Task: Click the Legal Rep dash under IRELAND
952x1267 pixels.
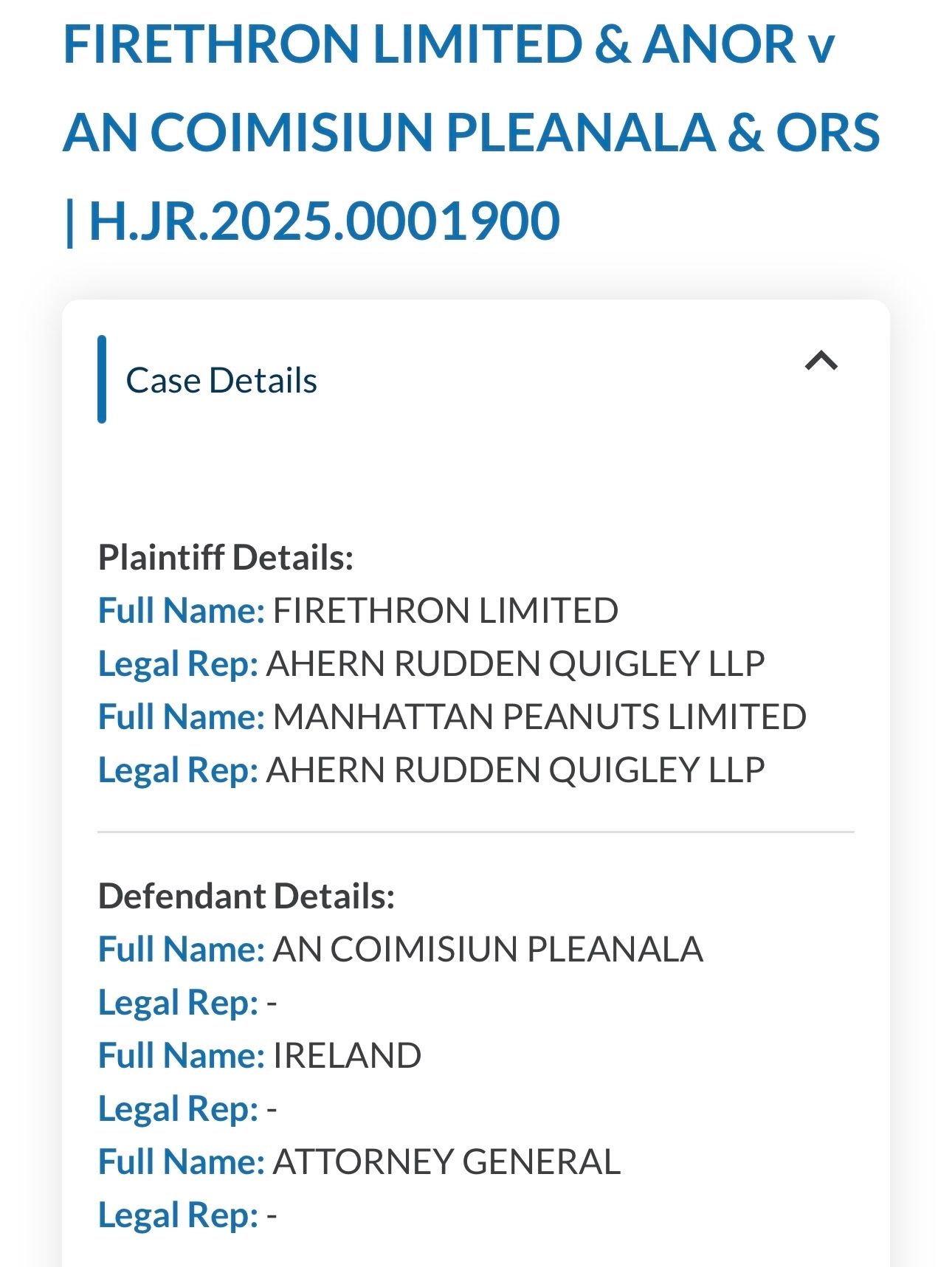Action: click(x=272, y=1109)
